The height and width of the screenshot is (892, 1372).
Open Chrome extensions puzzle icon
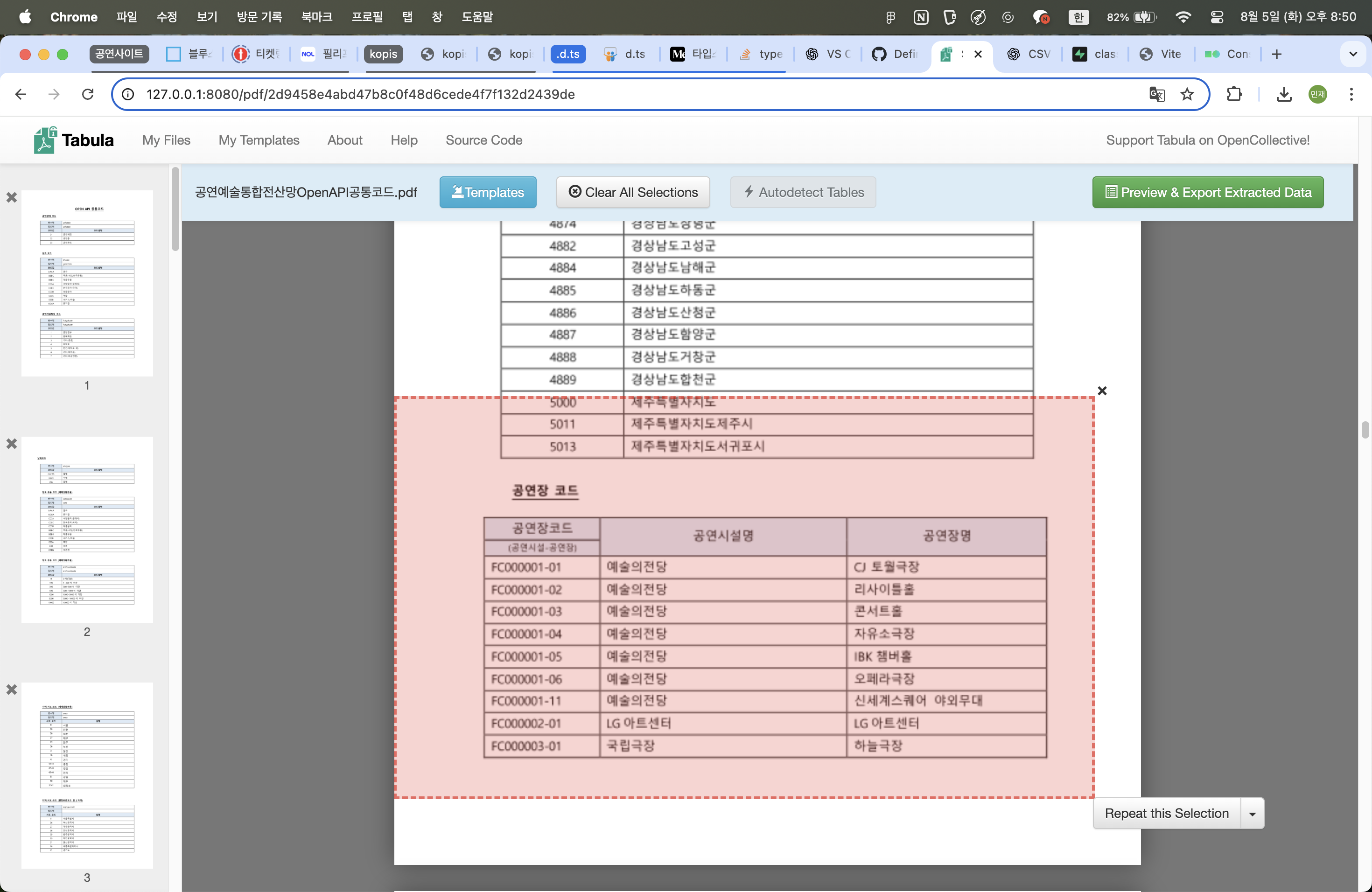pyautogui.click(x=1234, y=94)
